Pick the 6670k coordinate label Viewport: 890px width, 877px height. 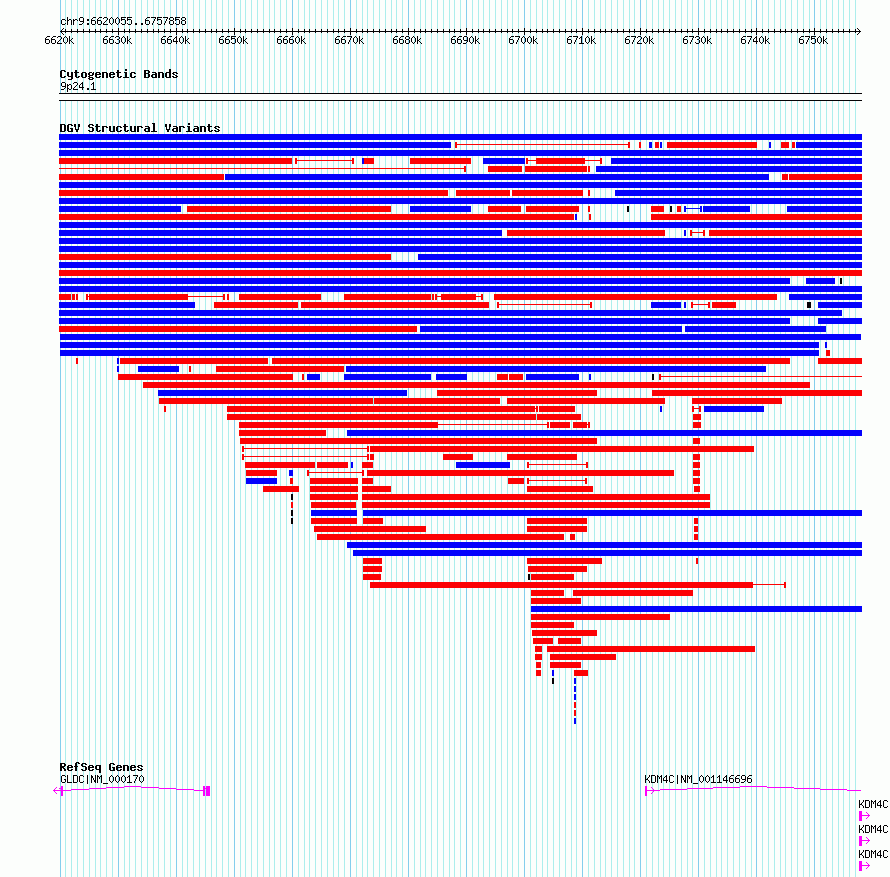349,40
